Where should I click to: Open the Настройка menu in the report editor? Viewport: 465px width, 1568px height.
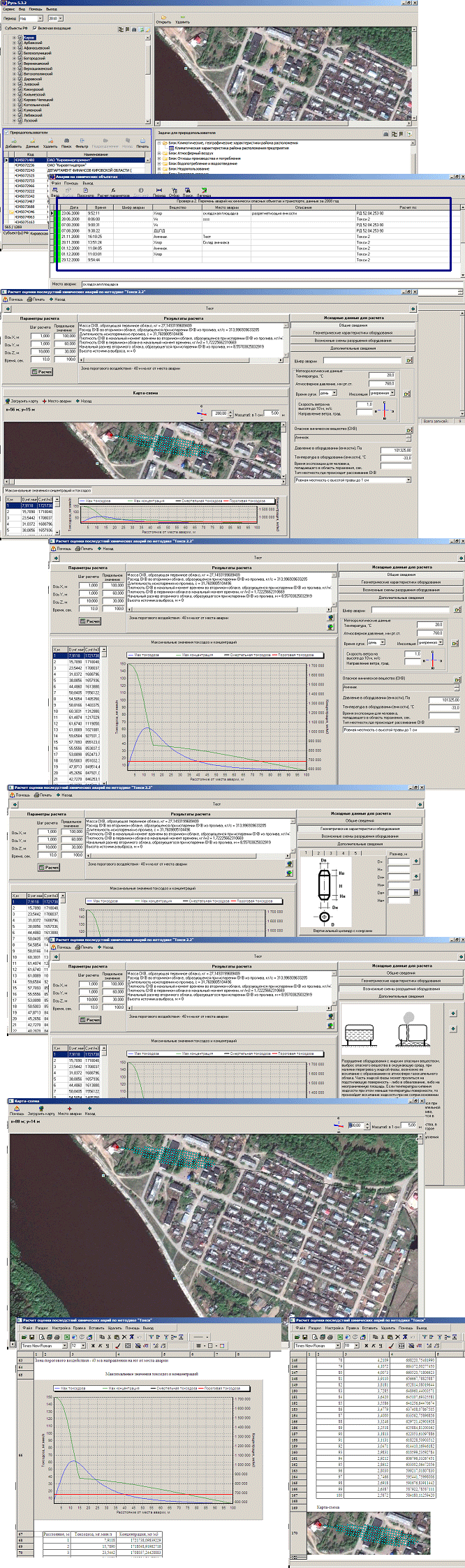tap(61, 1328)
